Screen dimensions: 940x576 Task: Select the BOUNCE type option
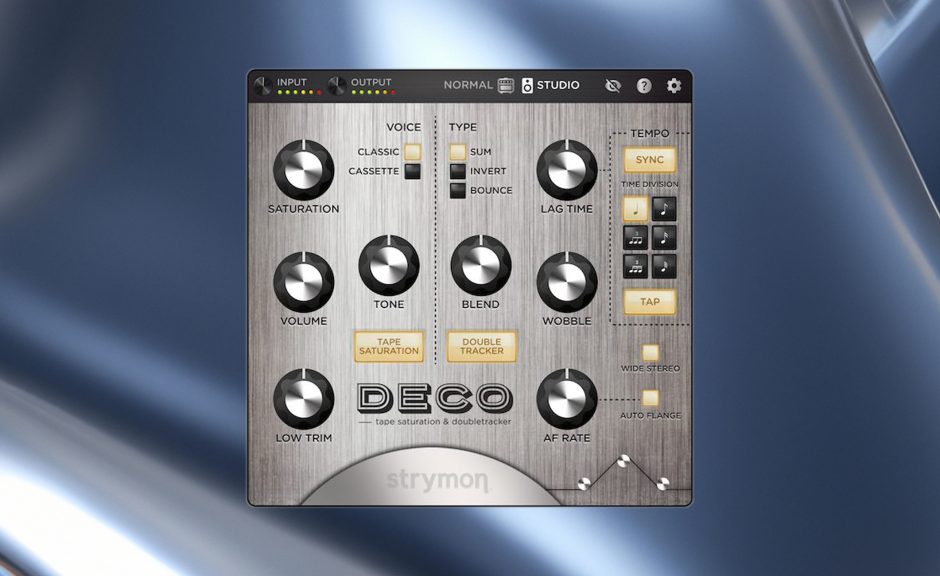pyautogui.click(x=459, y=191)
